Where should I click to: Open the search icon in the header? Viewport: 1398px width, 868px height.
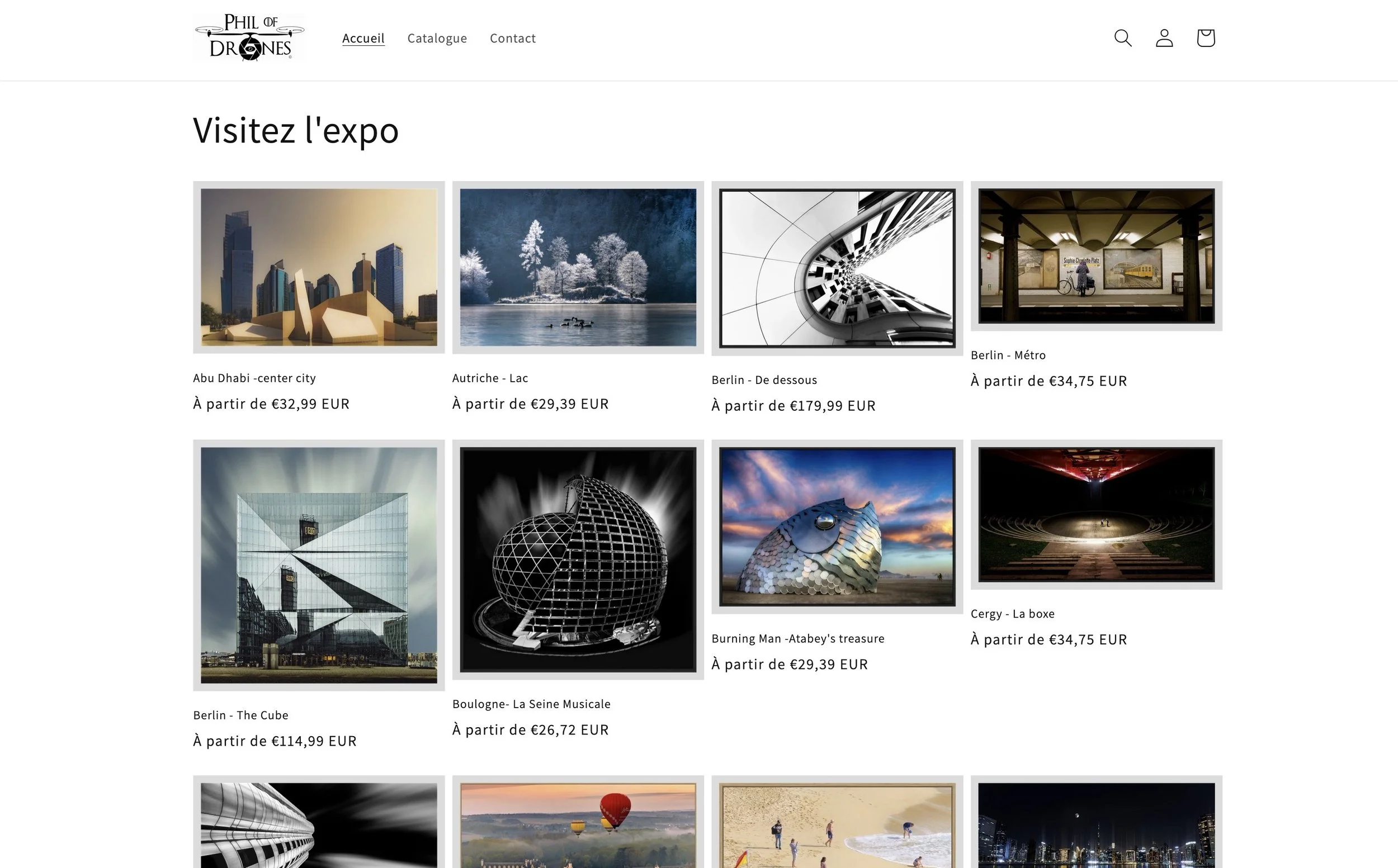coord(1122,38)
